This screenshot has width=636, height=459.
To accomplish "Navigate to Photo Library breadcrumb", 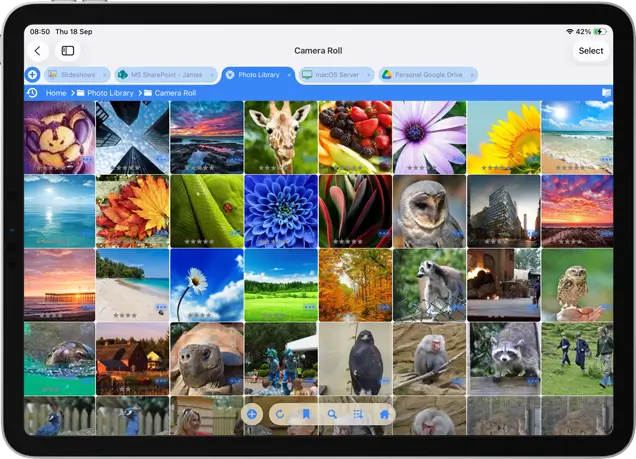I will click(110, 93).
